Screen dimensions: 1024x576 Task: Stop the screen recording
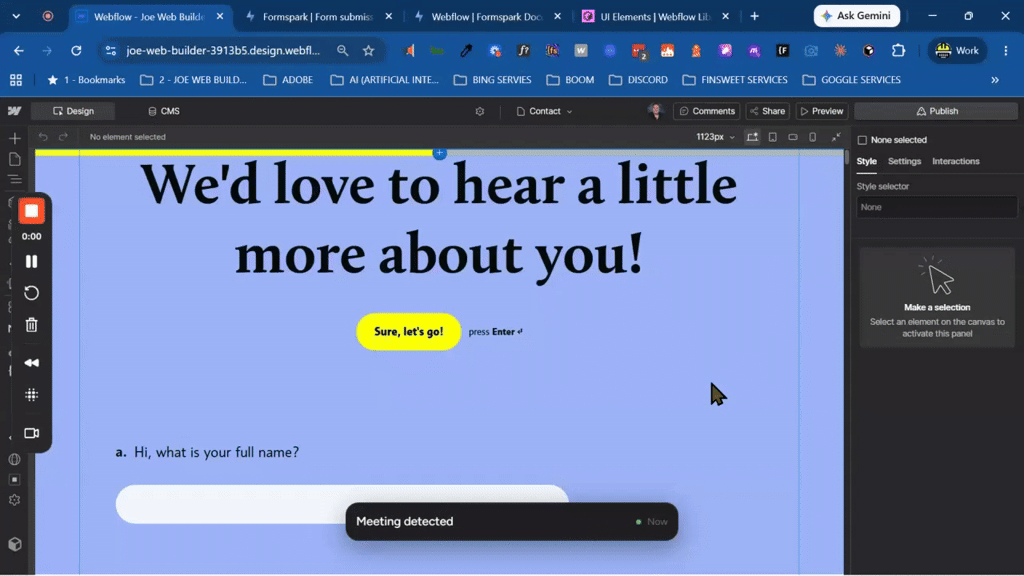(x=31, y=211)
